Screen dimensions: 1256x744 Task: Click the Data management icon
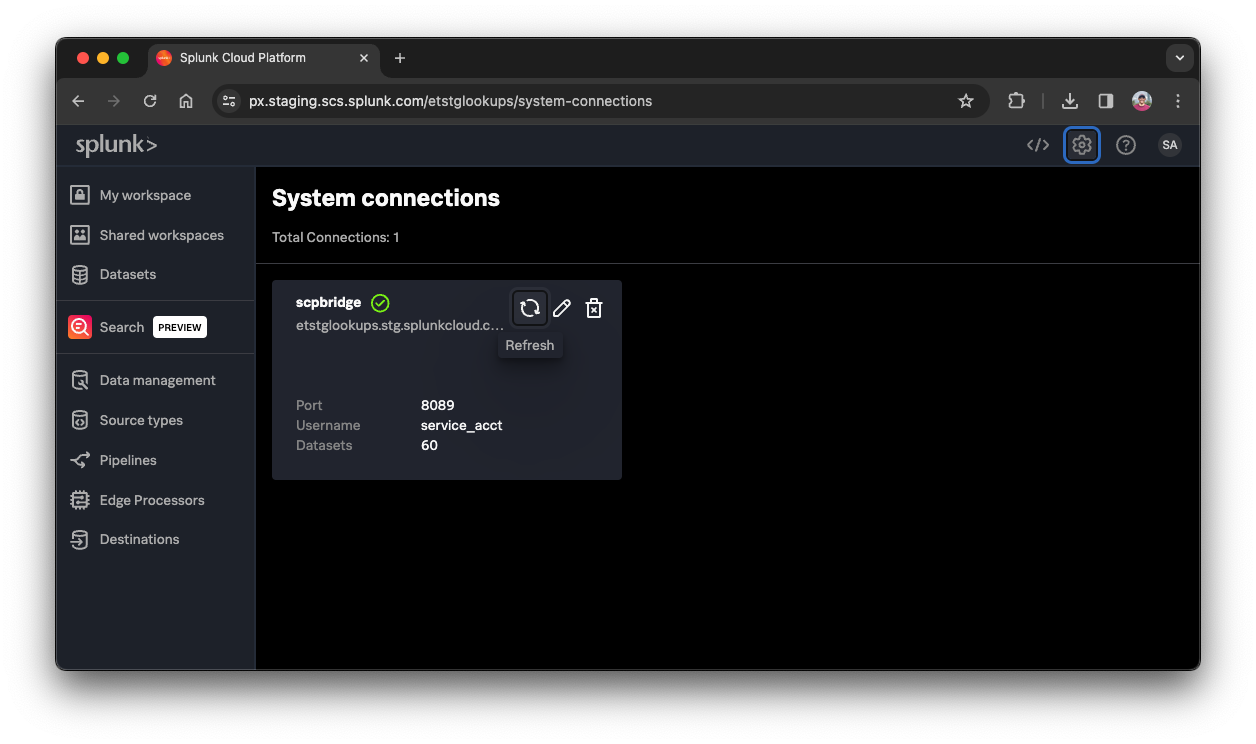(80, 380)
